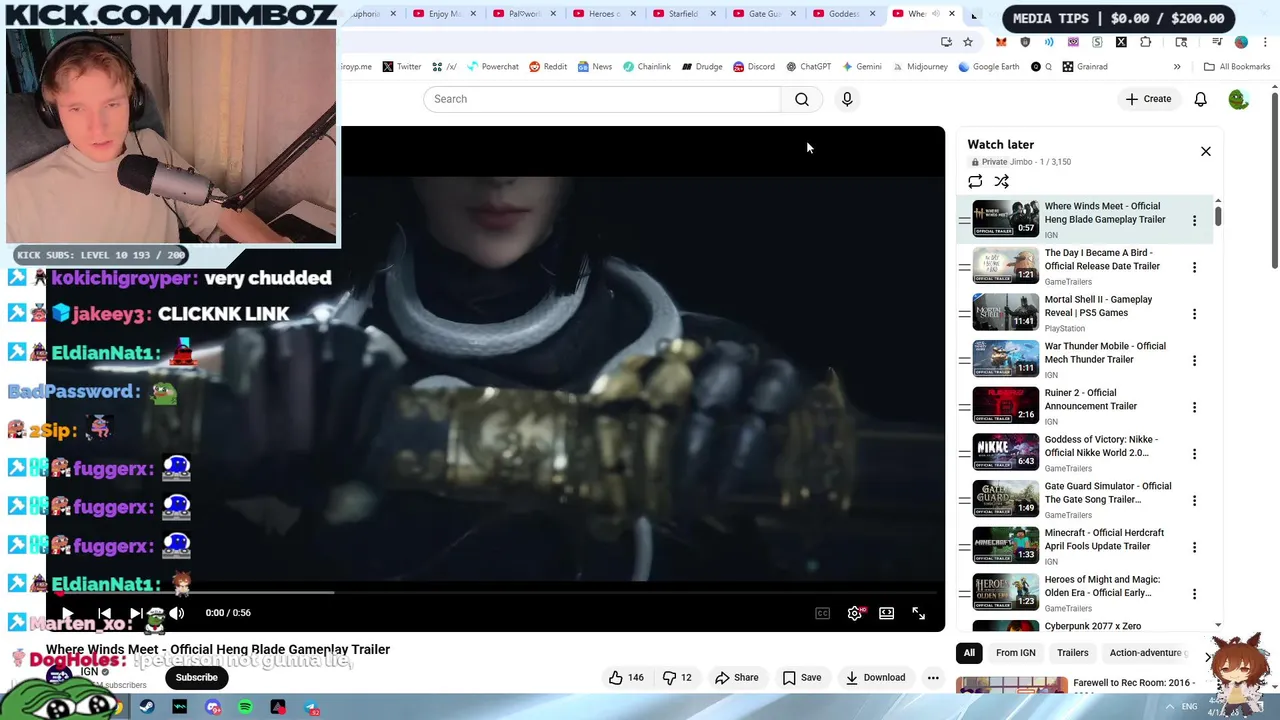Focus the YouTube search field
This screenshot has width=1280, height=720.
click(602, 99)
